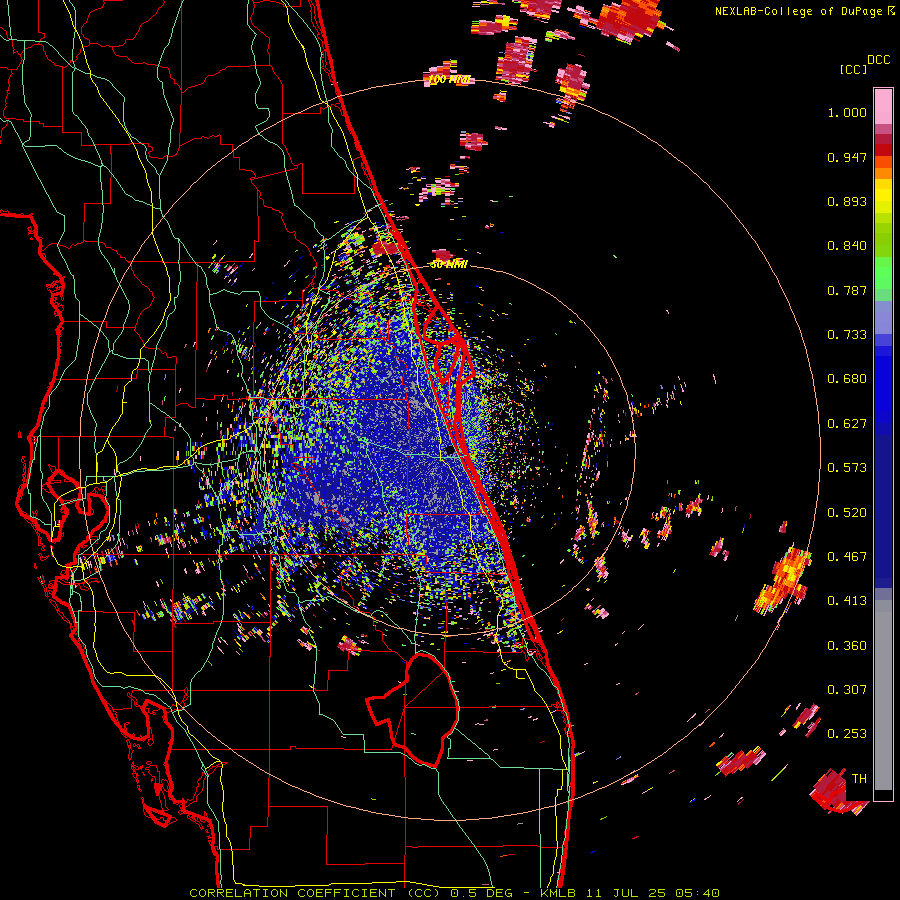Screen dimensions: 900x900
Task: Select the 0.360 scale value
Action: [x=847, y=646]
